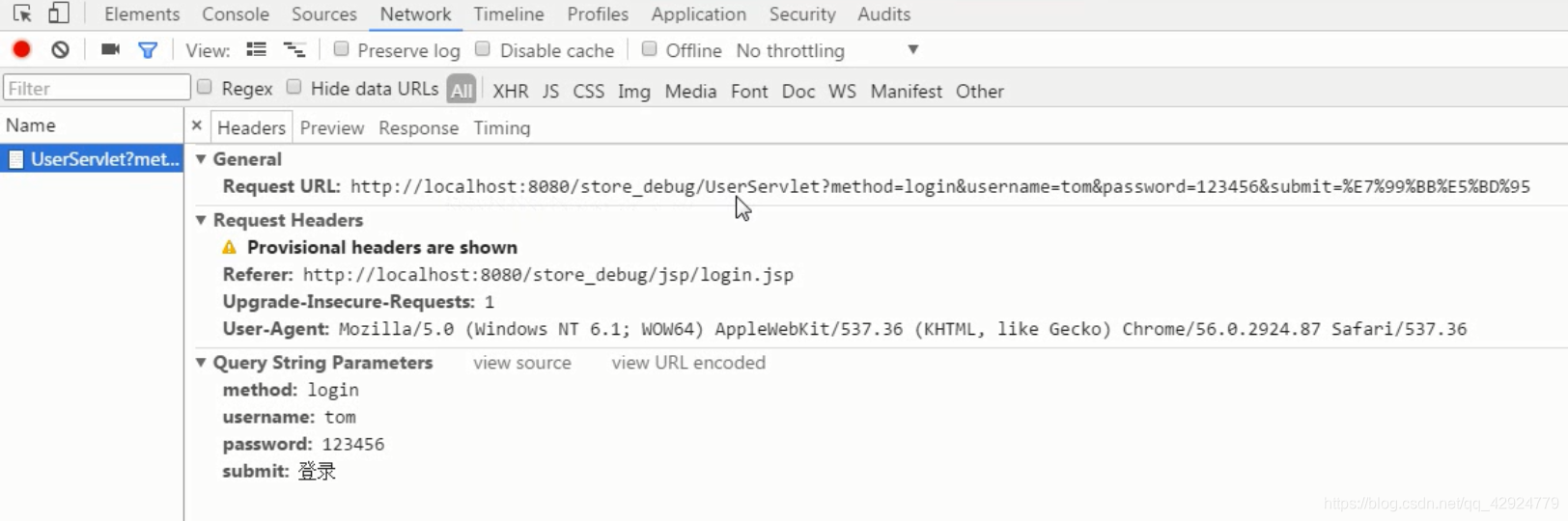Image resolution: width=1568 pixels, height=521 pixels.
Task: Filter requests by Img
Action: (x=633, y=91)
